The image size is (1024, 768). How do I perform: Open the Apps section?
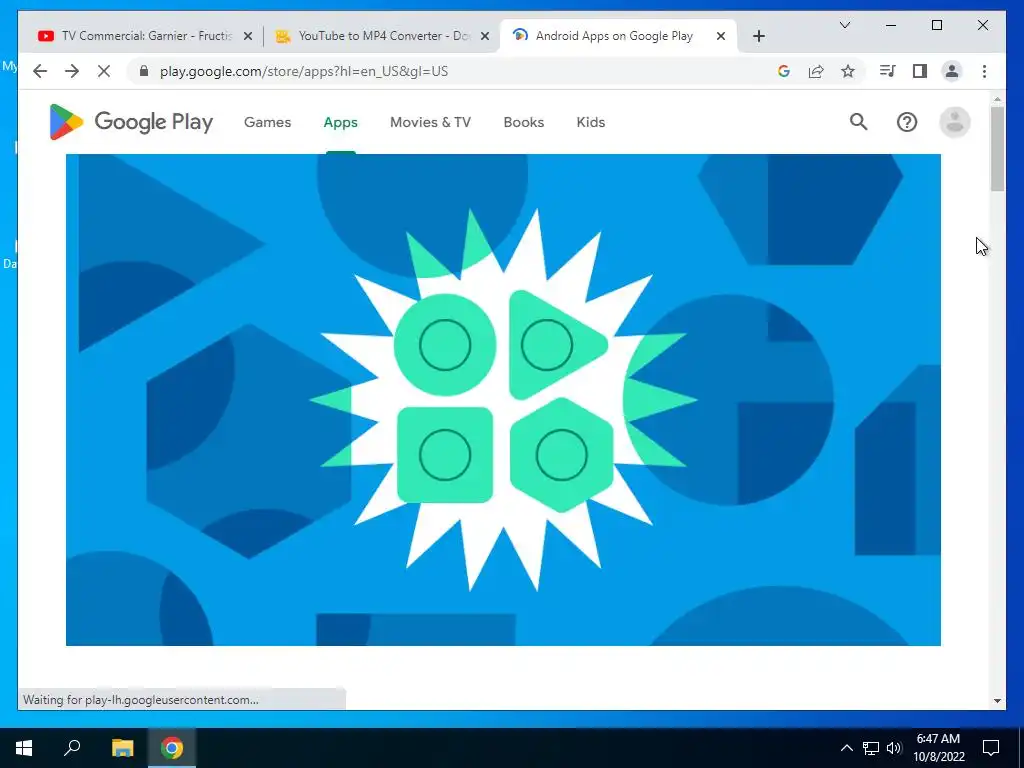(340, 122)
